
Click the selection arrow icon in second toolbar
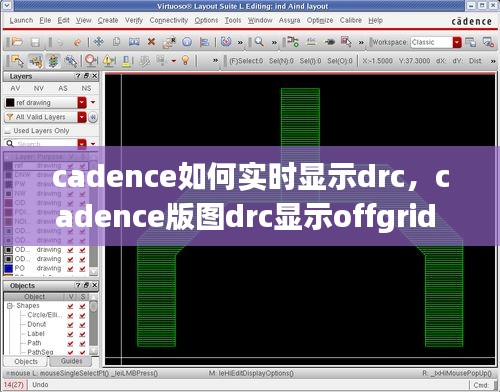(17, 61)
